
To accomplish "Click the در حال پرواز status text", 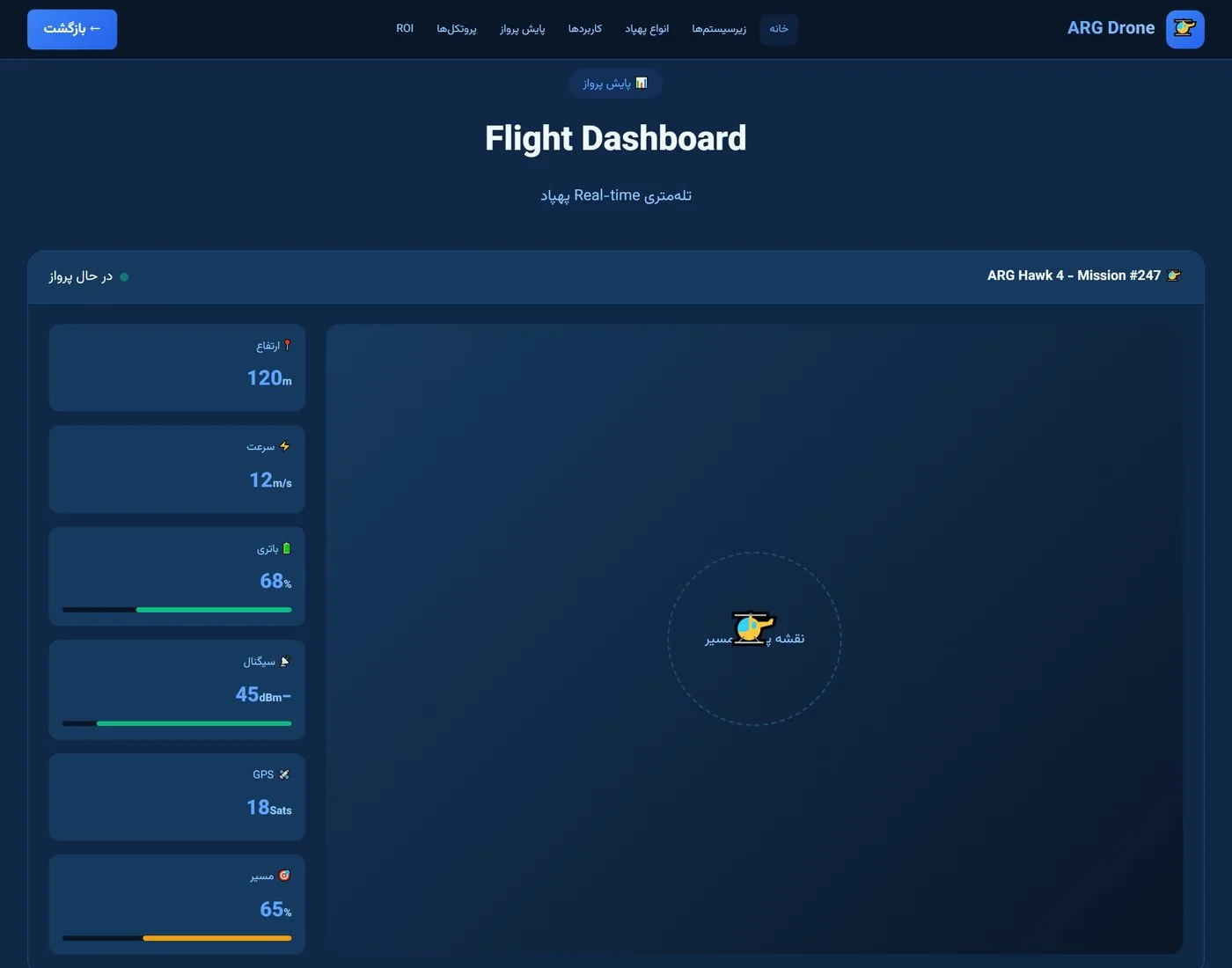I will [x=81, y=276].
